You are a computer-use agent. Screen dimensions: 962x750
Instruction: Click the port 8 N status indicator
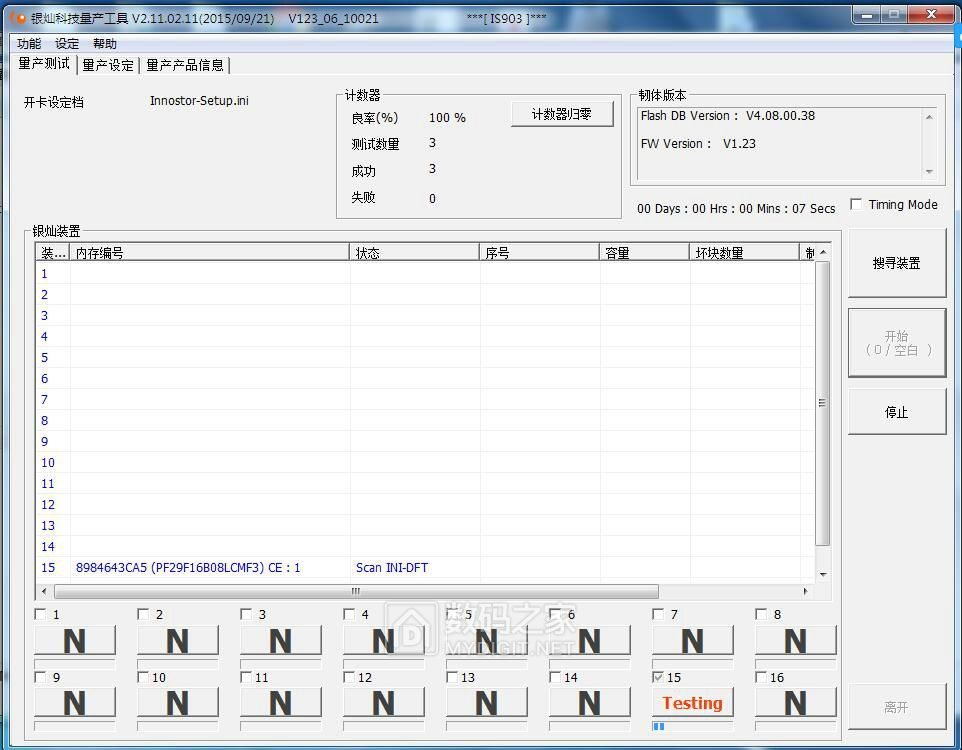click(795, 640)
